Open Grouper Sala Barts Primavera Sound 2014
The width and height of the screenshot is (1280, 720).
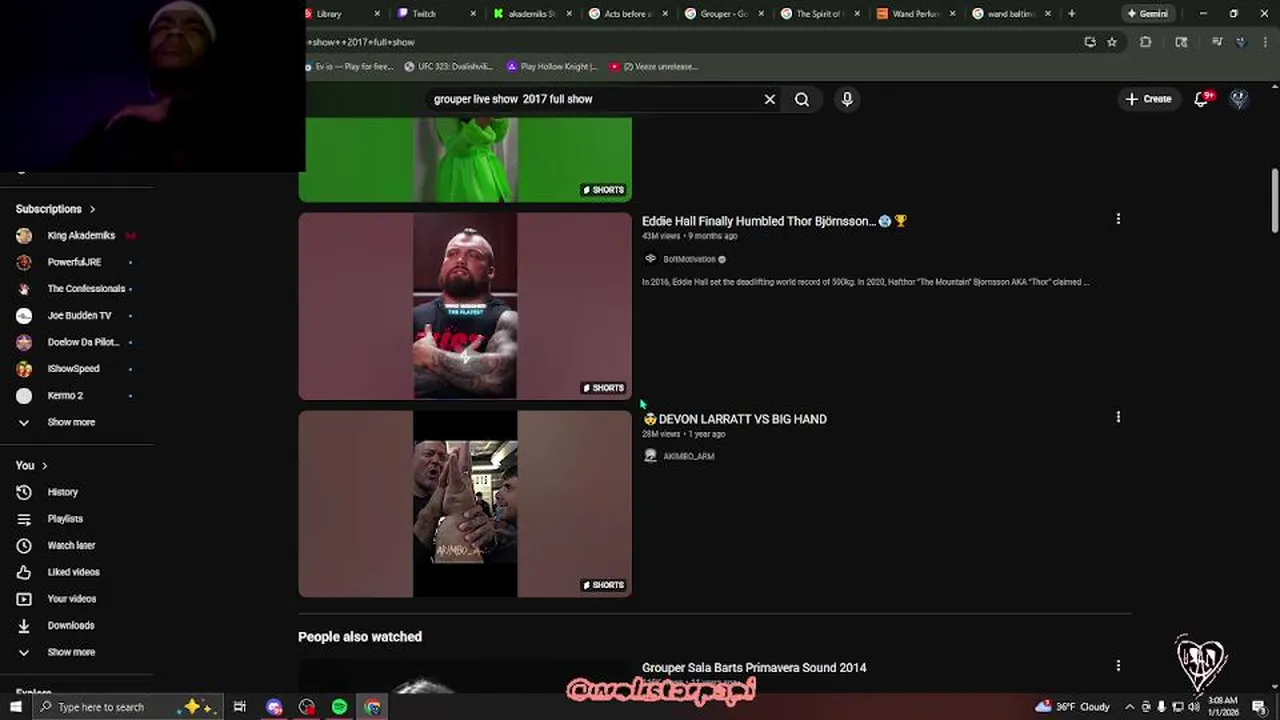point(754,667)
